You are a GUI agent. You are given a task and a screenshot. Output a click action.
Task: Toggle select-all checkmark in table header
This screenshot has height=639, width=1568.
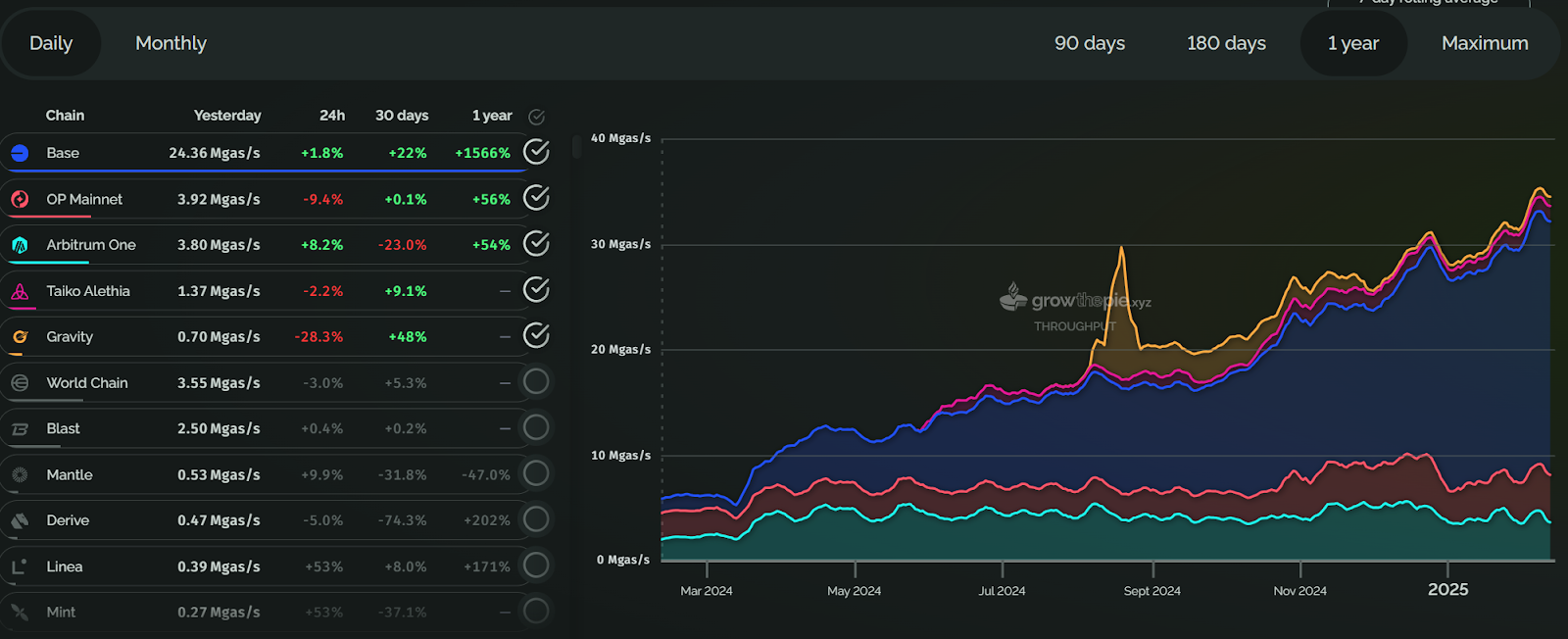click(x=536, y=117)
